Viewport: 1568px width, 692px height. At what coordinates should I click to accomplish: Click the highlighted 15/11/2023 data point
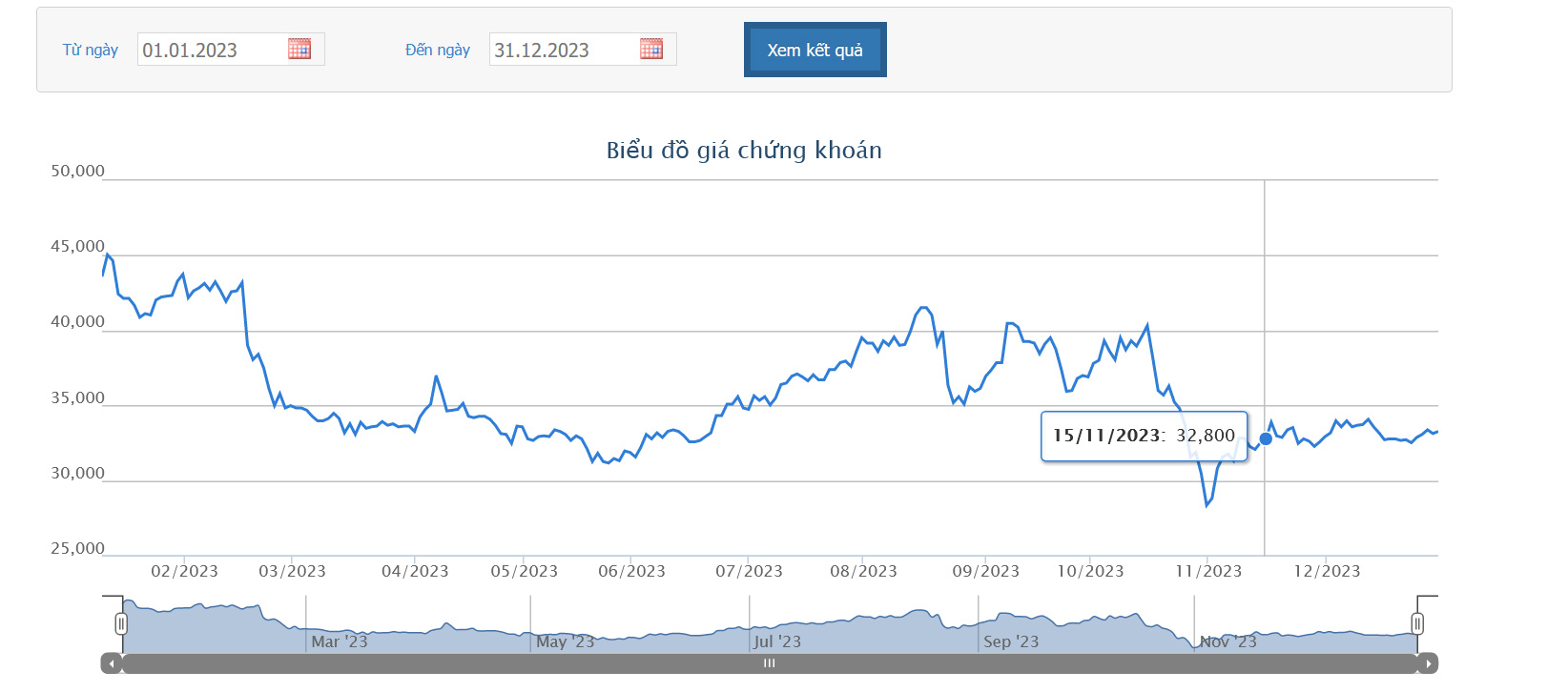pyautogui.click(x=1266, y=439)
